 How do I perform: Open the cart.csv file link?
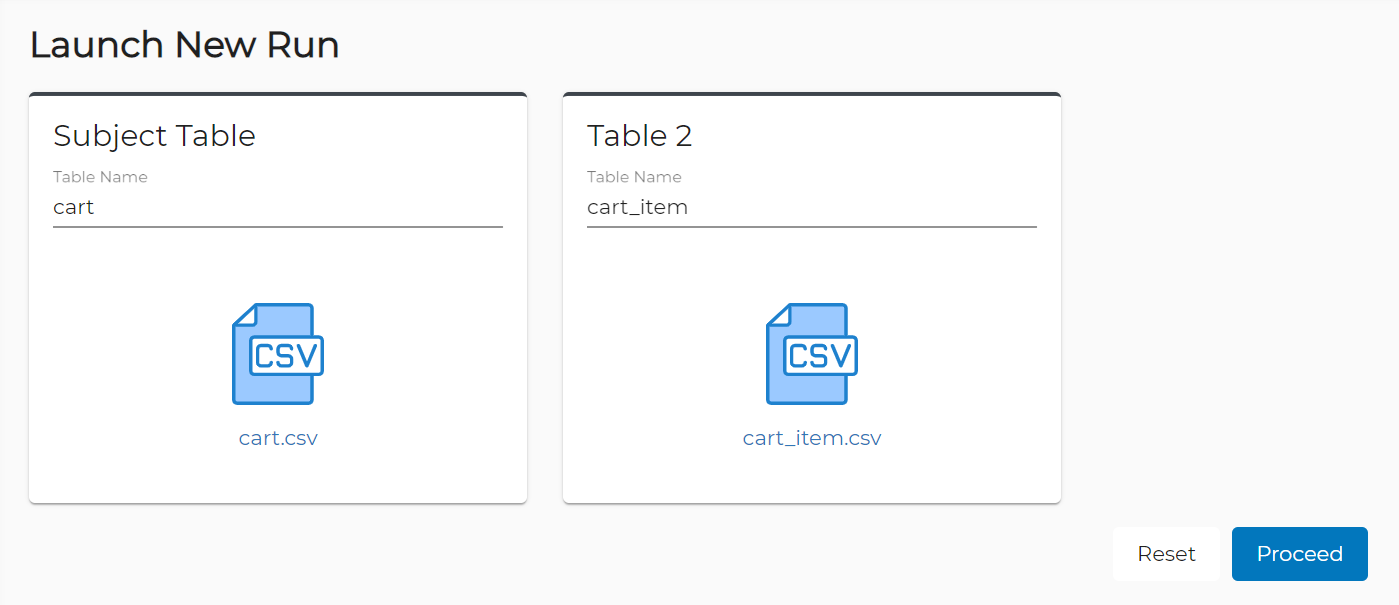278,438
